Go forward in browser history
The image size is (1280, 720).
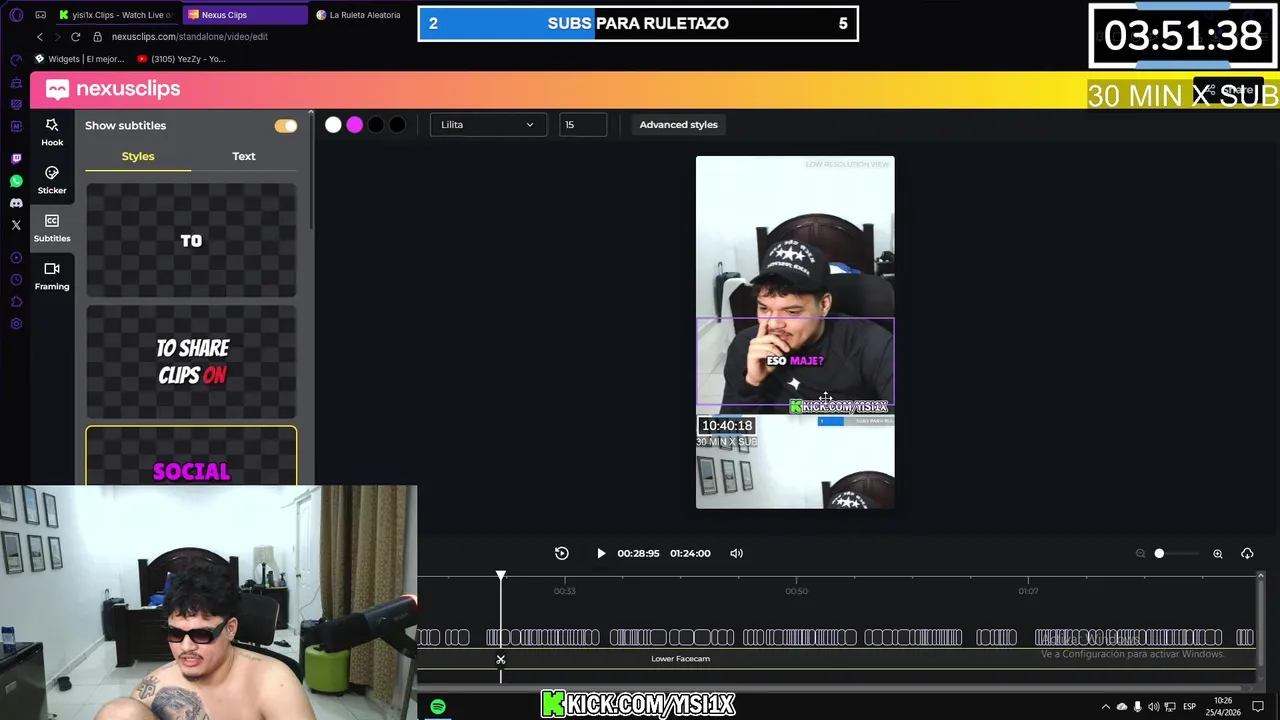(x=57, y=37)
